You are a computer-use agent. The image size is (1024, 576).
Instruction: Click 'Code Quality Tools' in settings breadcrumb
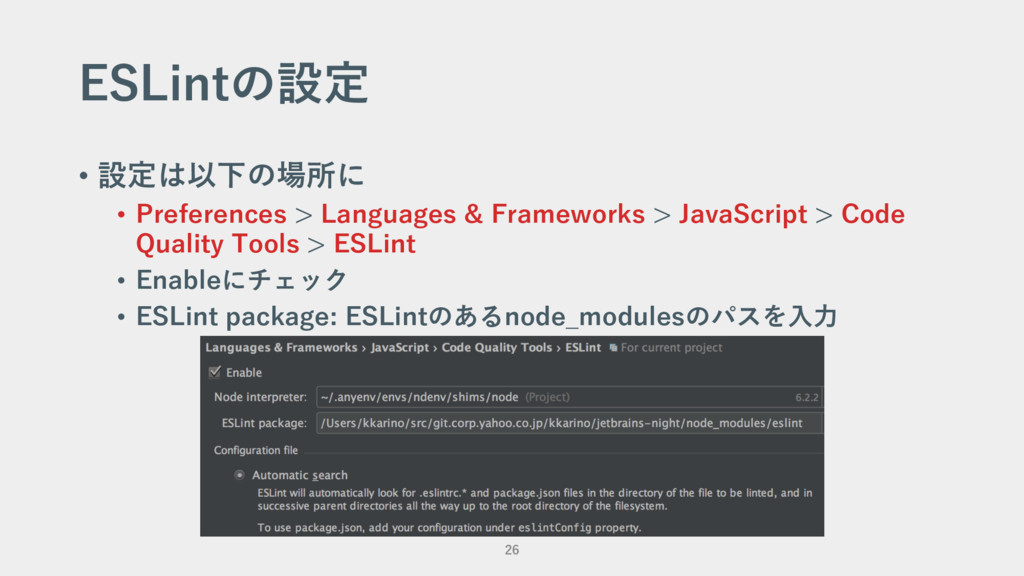[x=497, y=347]
